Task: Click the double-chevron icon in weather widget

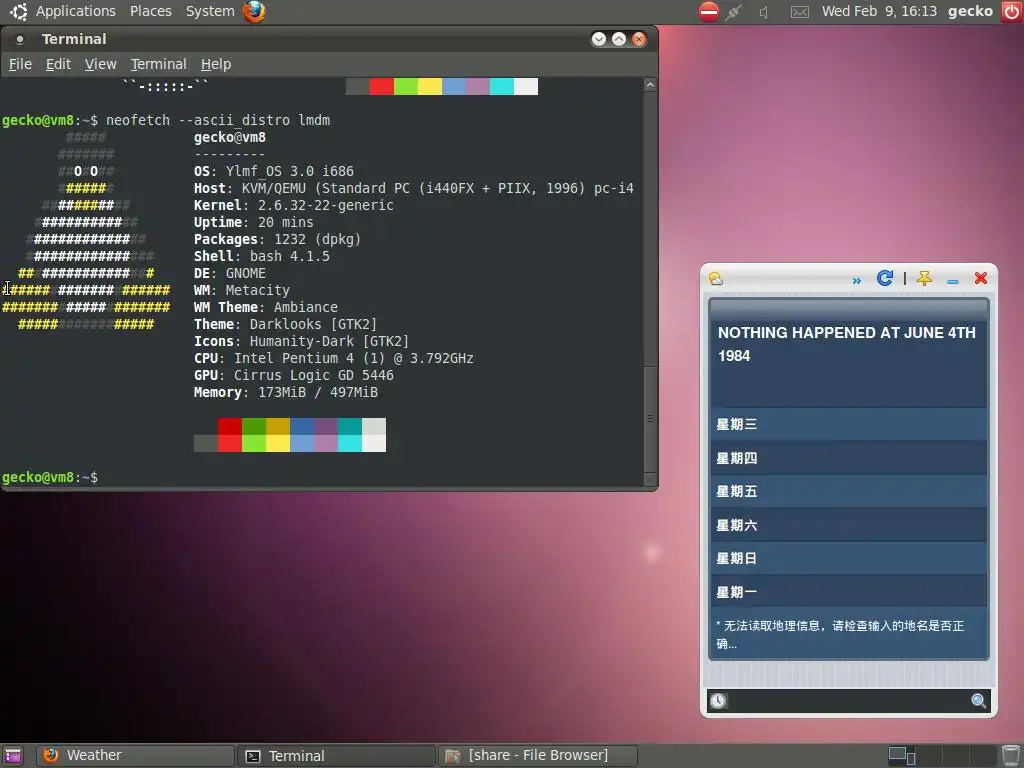Action: point(856,281)
